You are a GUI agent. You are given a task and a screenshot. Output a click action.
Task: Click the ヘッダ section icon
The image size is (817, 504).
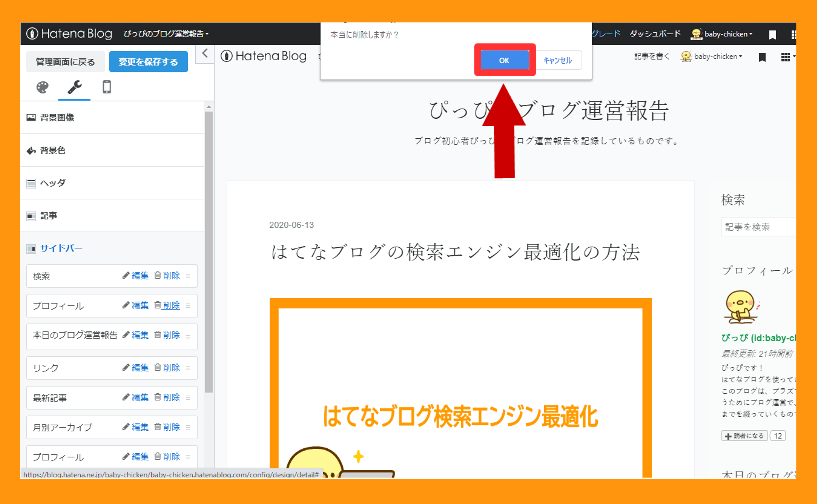point(31,183)
